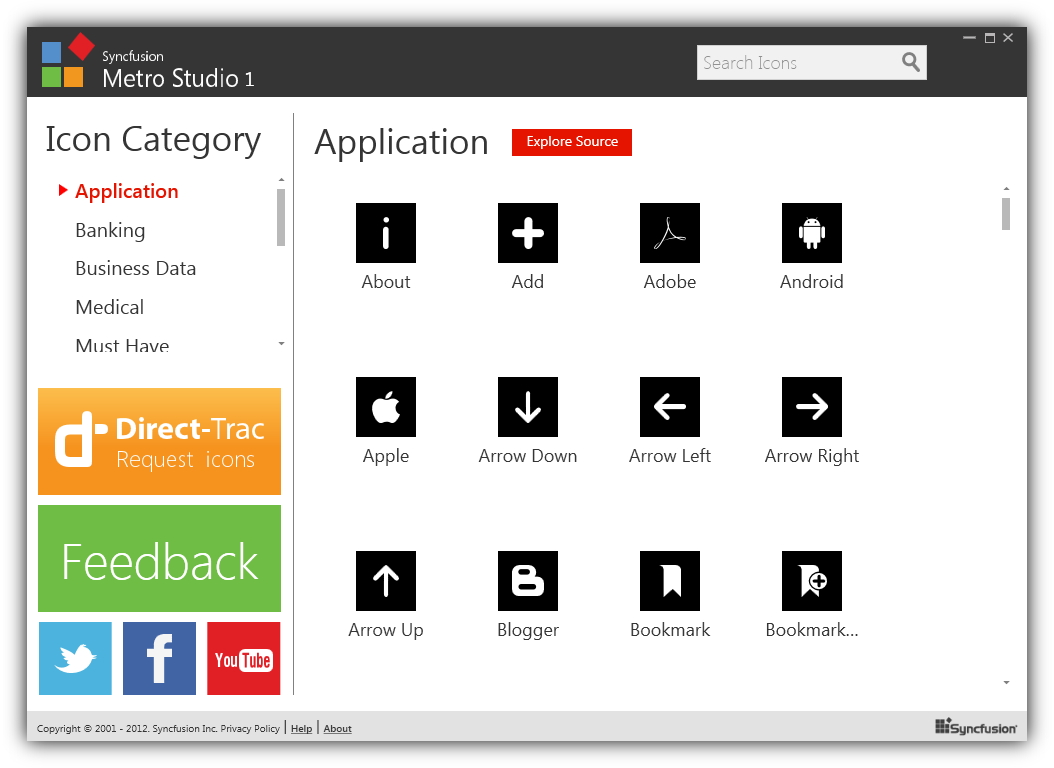Open the Help link in footer

[x=301, y=728]
